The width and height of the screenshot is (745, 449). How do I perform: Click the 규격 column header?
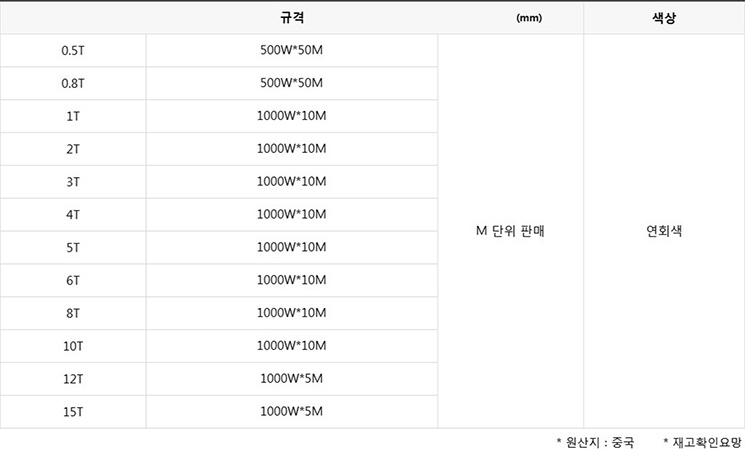click(292, 18)
